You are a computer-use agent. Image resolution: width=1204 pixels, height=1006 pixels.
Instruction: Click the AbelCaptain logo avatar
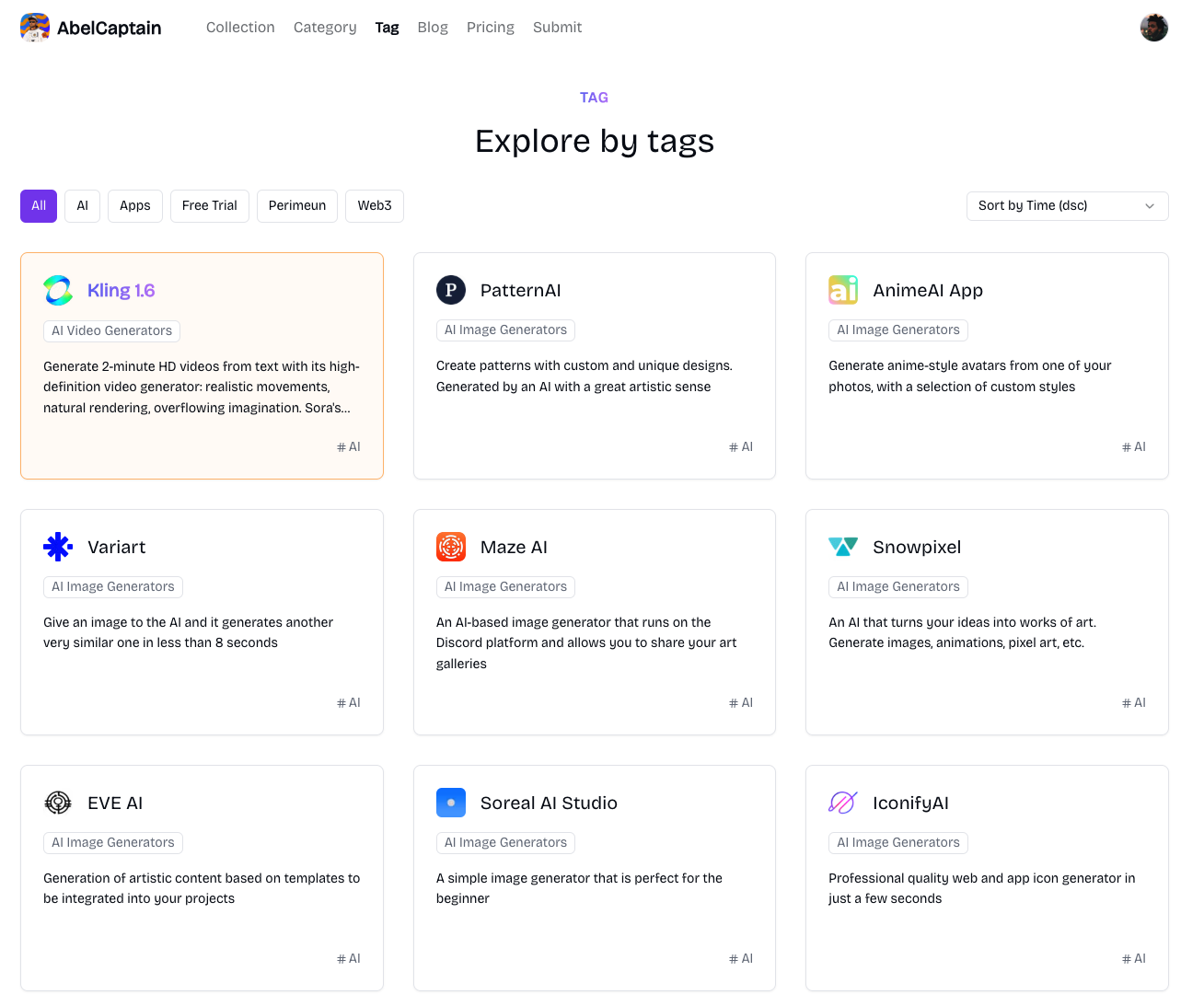click(35, 28)
